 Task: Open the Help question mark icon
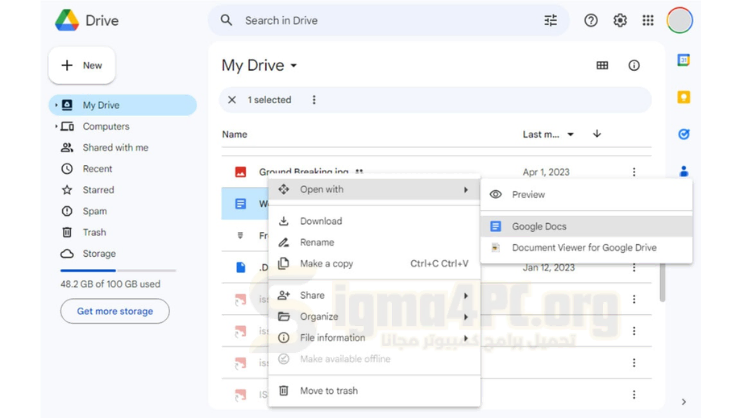point(591,20)
